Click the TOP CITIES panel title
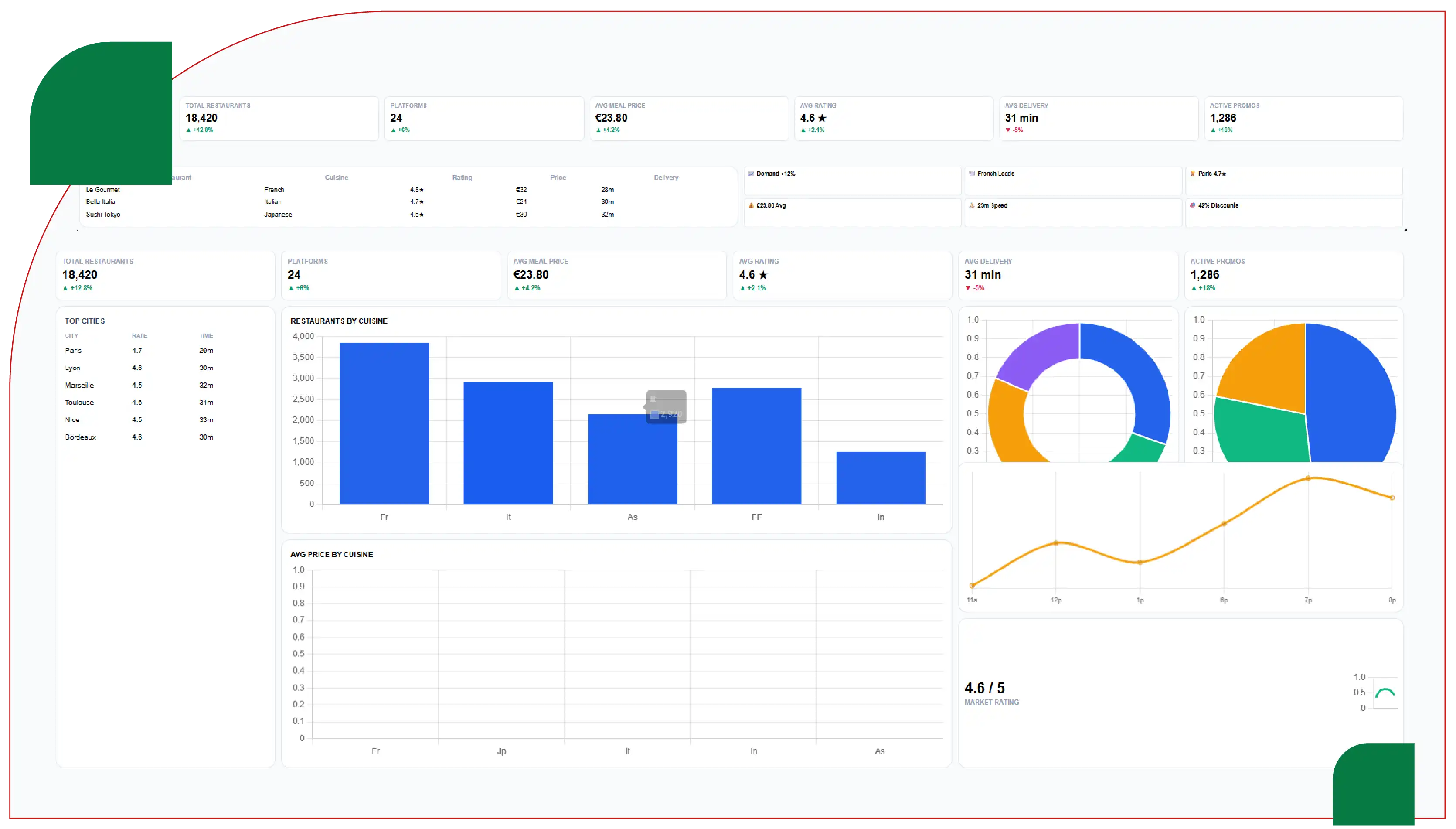 tap(85, 321)
